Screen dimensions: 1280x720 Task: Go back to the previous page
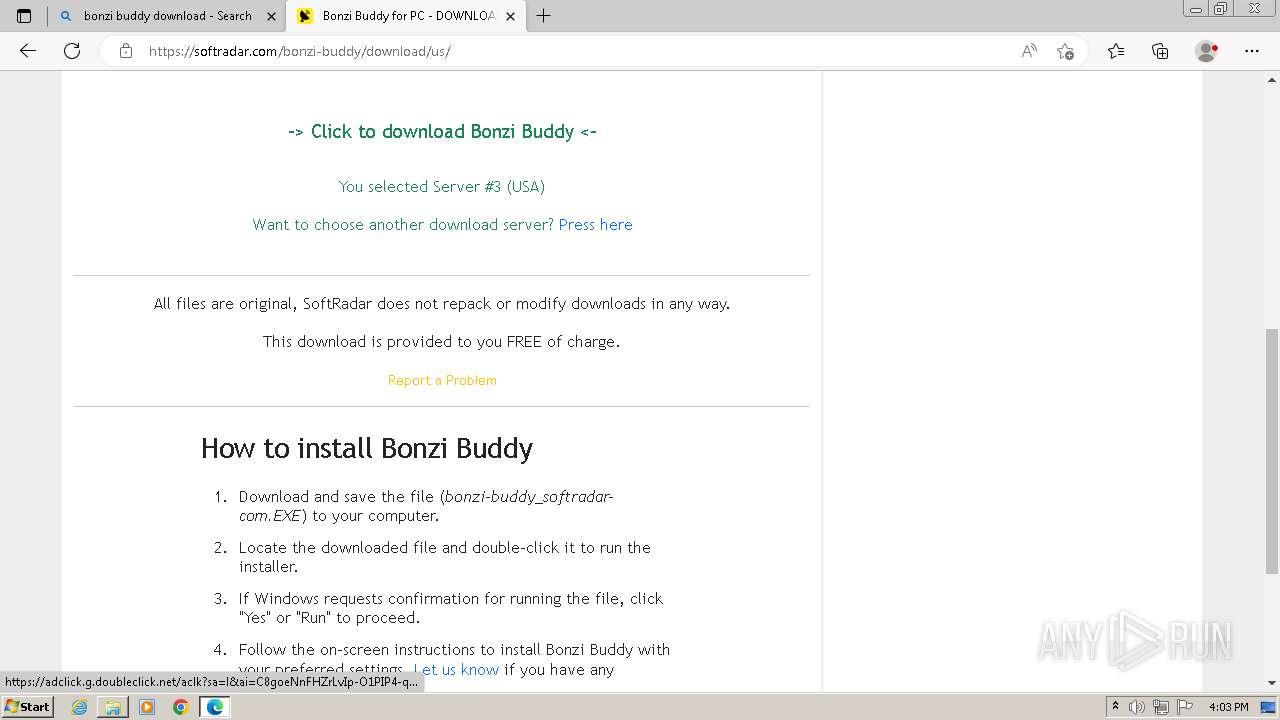coord(28,51)
